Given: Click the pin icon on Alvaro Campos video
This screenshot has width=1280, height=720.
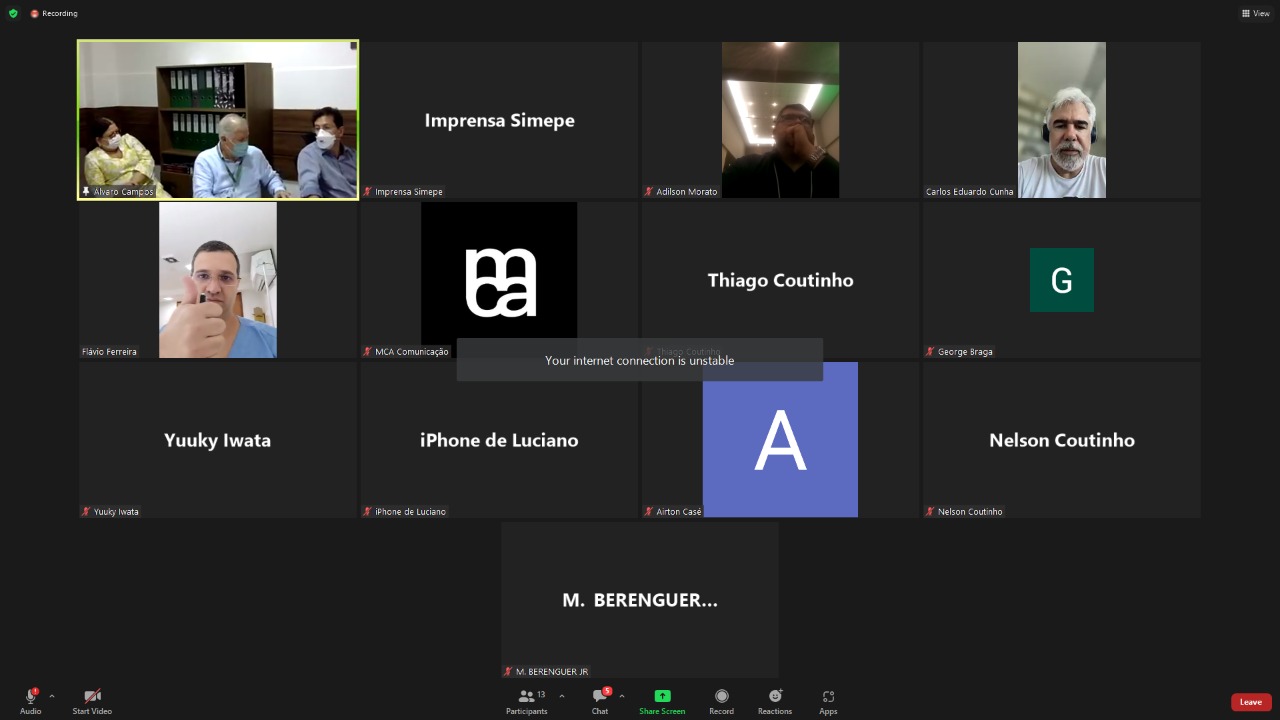Looking at the screenshot, I should pos(86,191).
